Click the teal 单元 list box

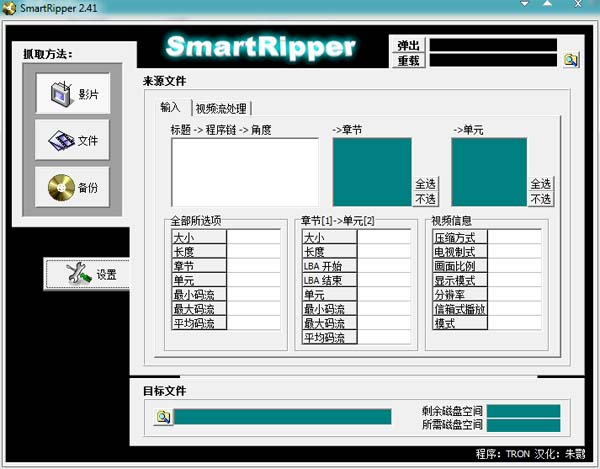click(x=489, y=172)
